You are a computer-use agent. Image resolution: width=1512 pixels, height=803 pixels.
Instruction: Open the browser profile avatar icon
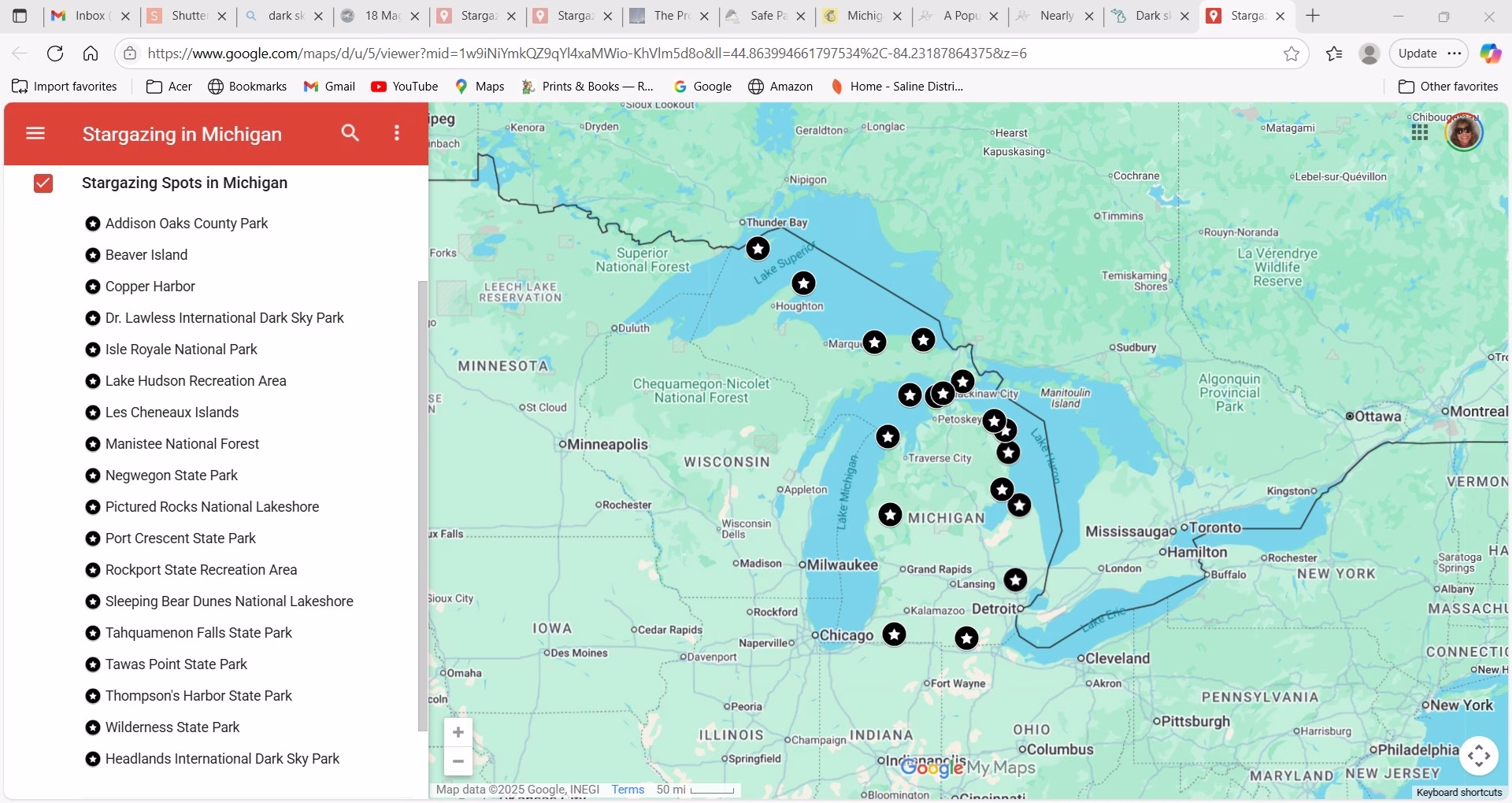pyautogui.click(x=1369, y=54)
